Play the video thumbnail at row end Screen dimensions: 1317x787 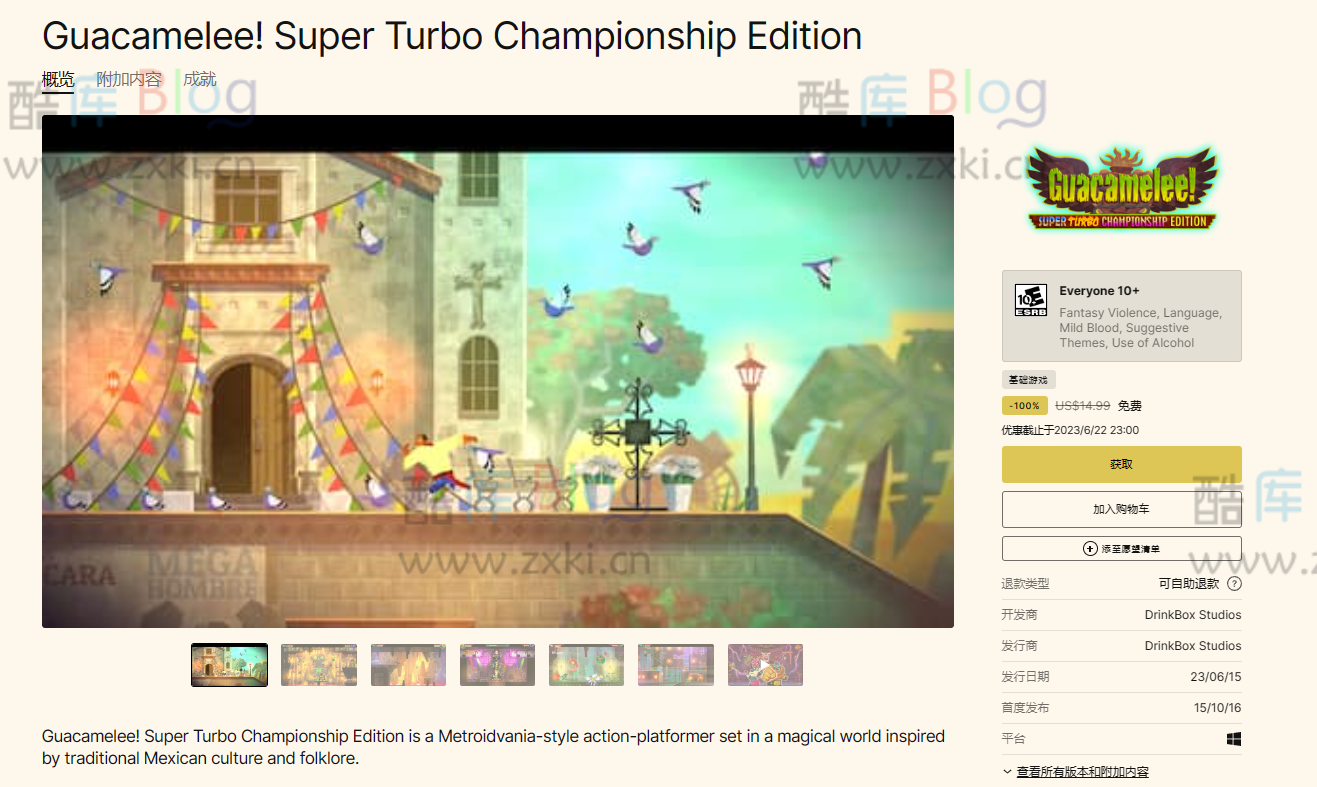(765, 665)
